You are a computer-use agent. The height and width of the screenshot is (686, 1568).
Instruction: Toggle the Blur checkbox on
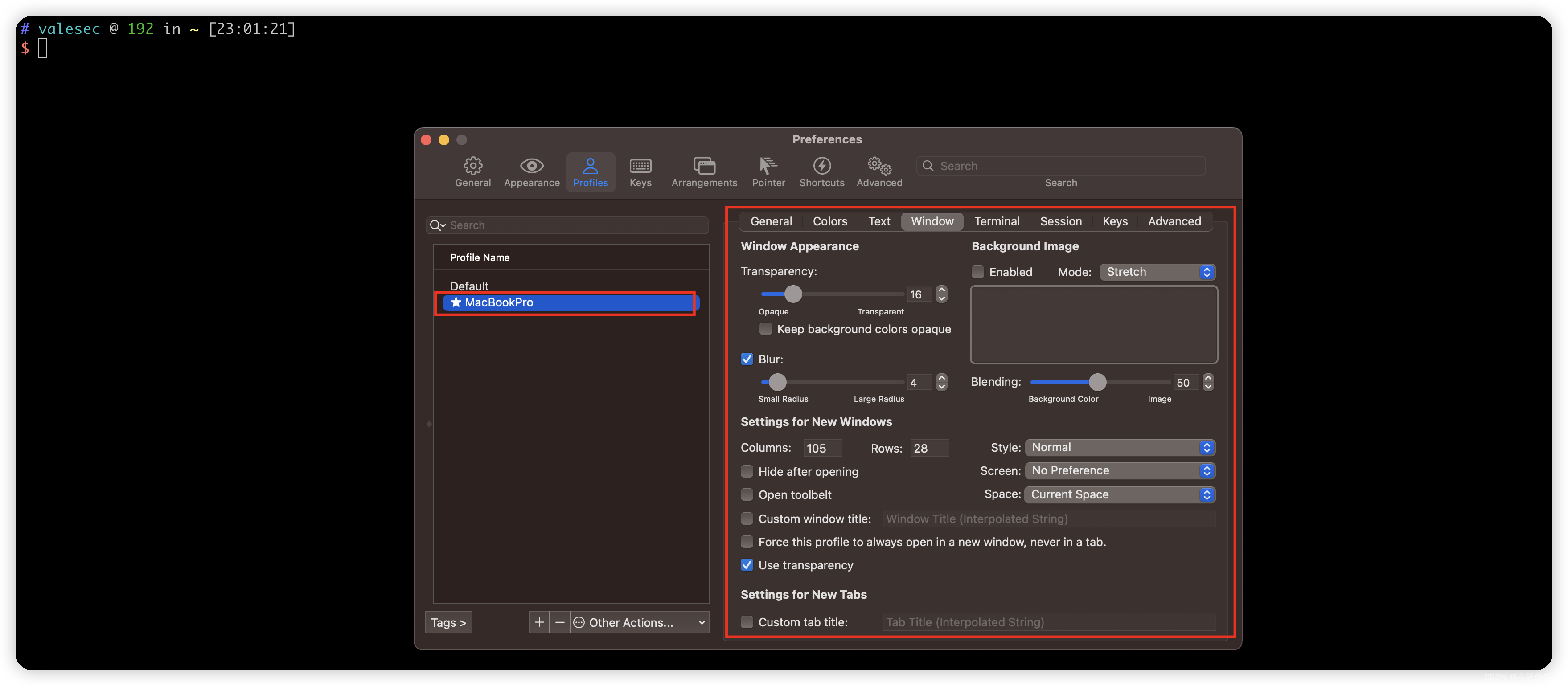[747, 358]
